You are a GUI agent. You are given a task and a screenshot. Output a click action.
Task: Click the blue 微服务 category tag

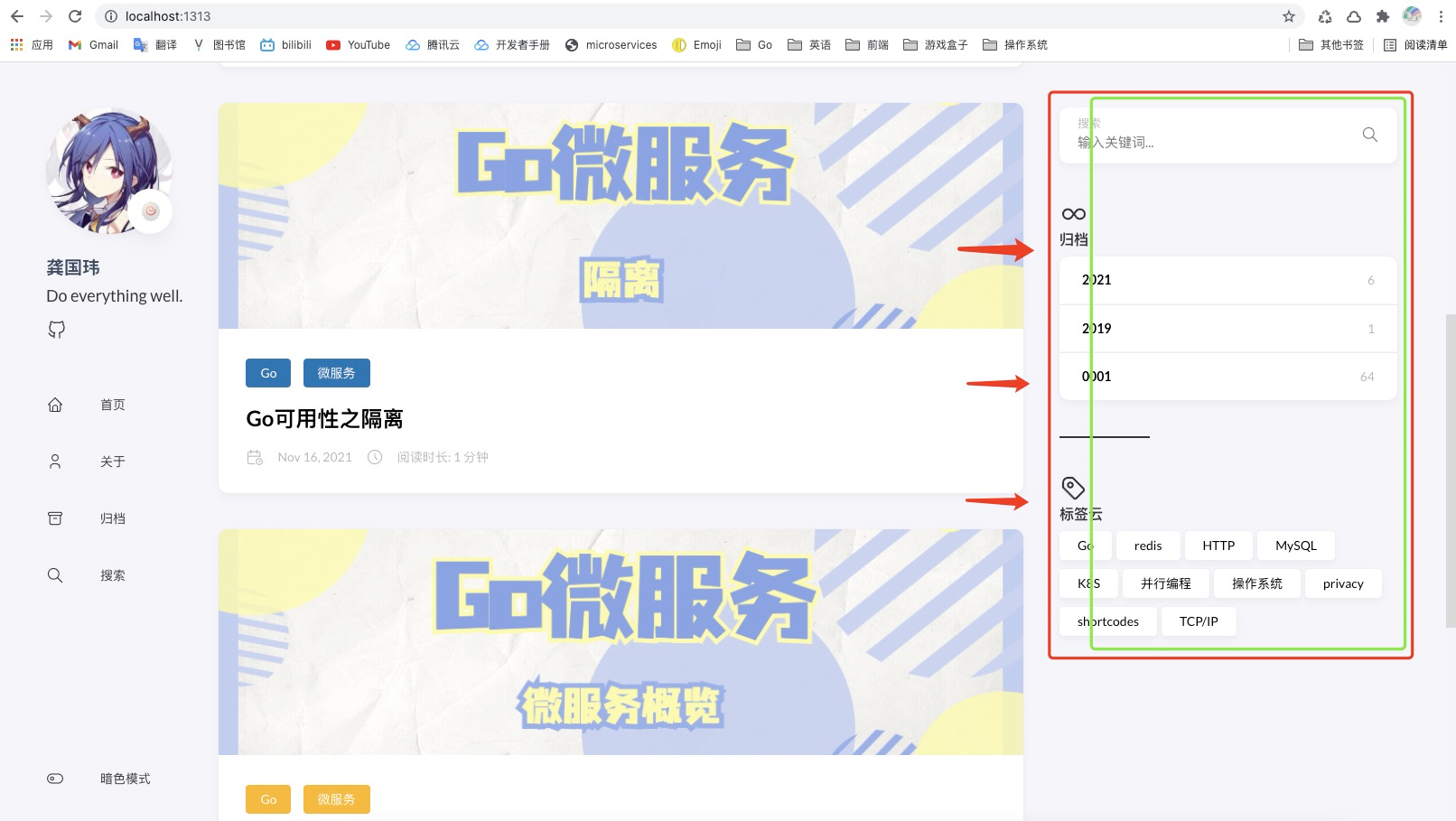tap(336, 373)
